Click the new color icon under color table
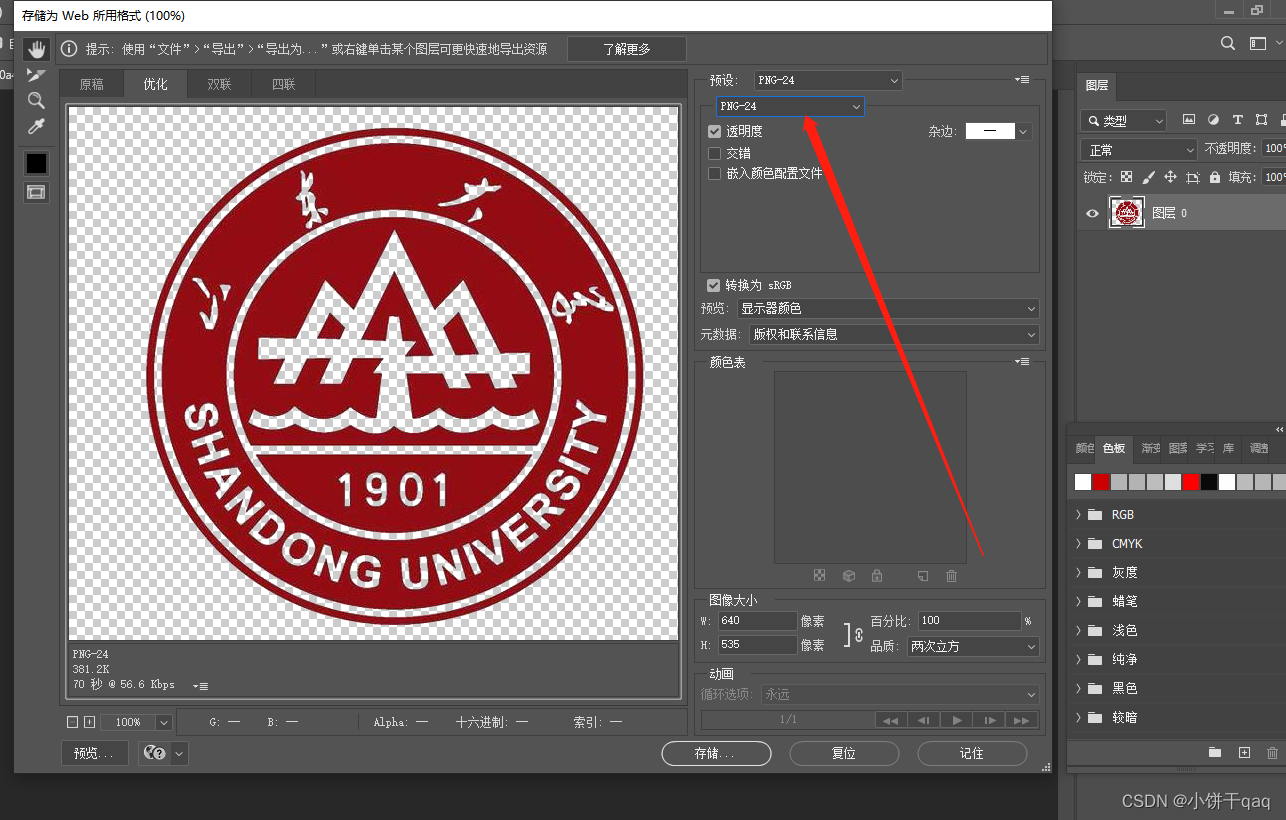This screenshot has height=820, width=1286. click(923, 576)
